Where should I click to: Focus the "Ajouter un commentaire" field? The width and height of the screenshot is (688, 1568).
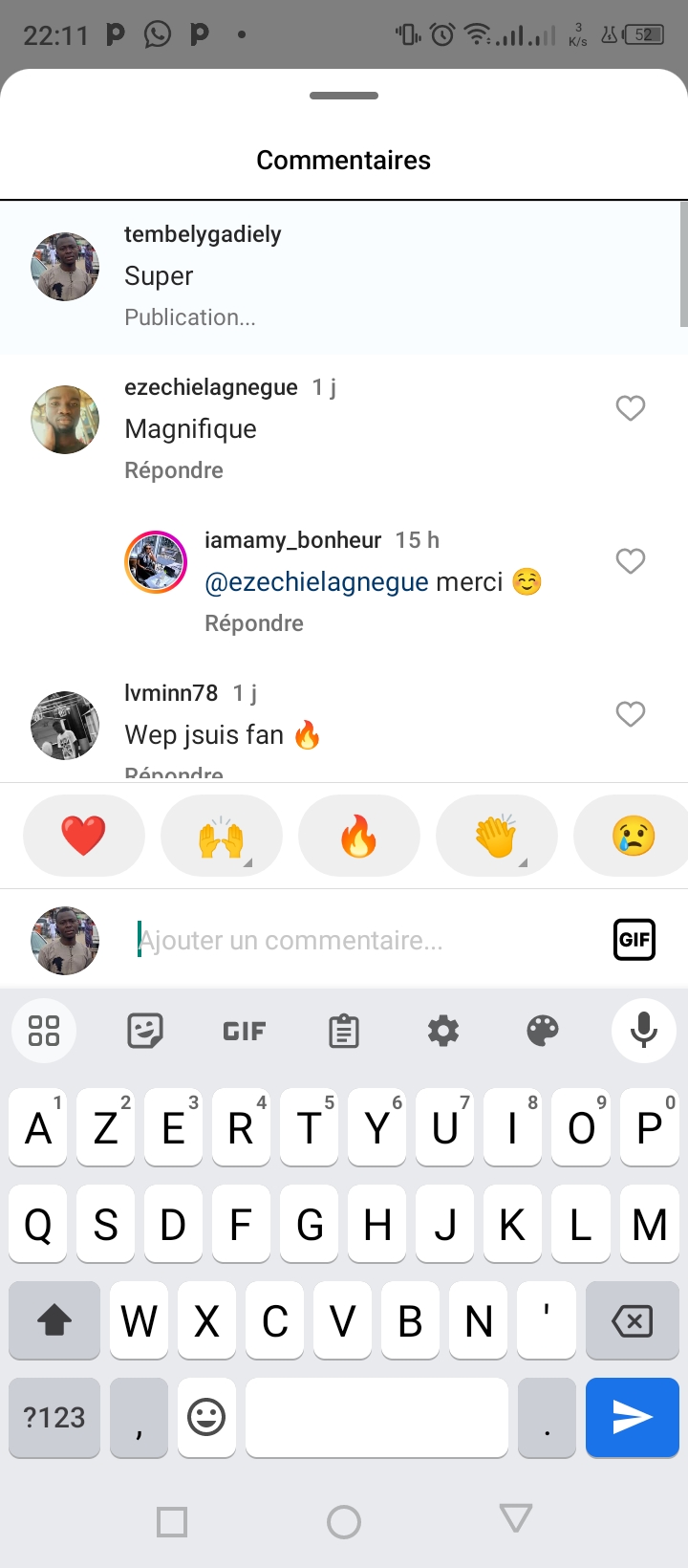tap(363, 941)
